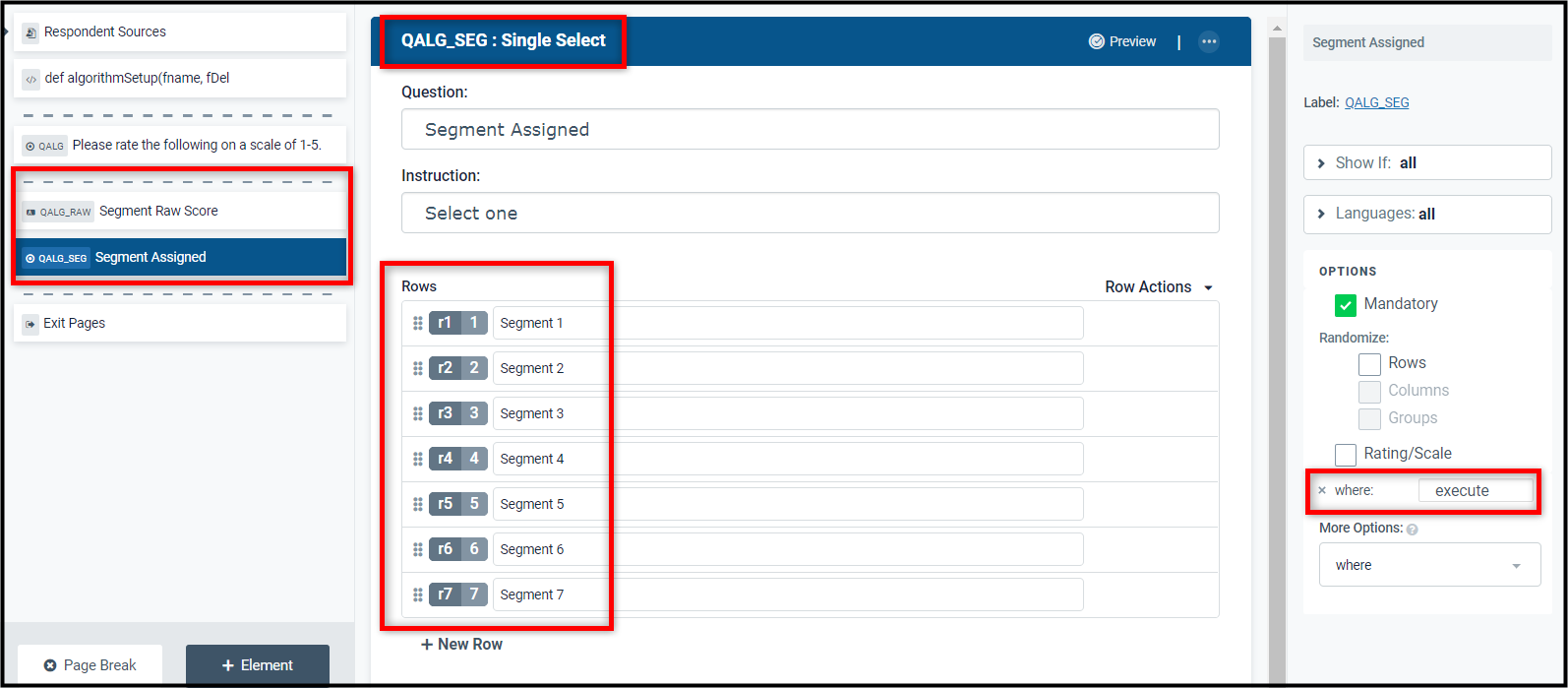Image resolution: width=1568 pixels, height=688 pixels.
Task: Grab the drag handle of row Segment 1
Action: pyautogui.click(x=418, y=323)
